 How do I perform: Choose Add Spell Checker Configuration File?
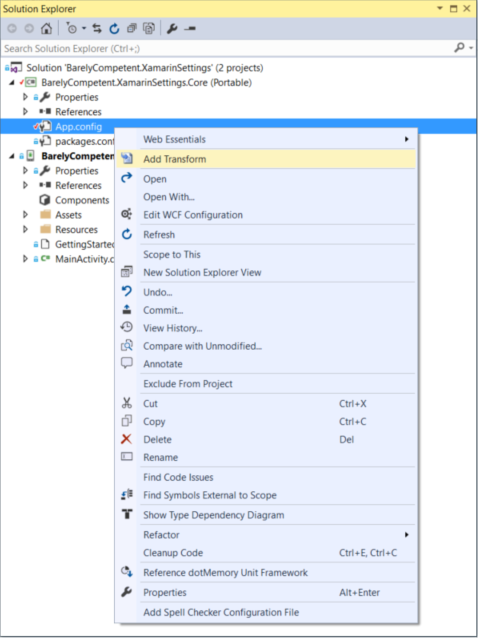(266, 612)
